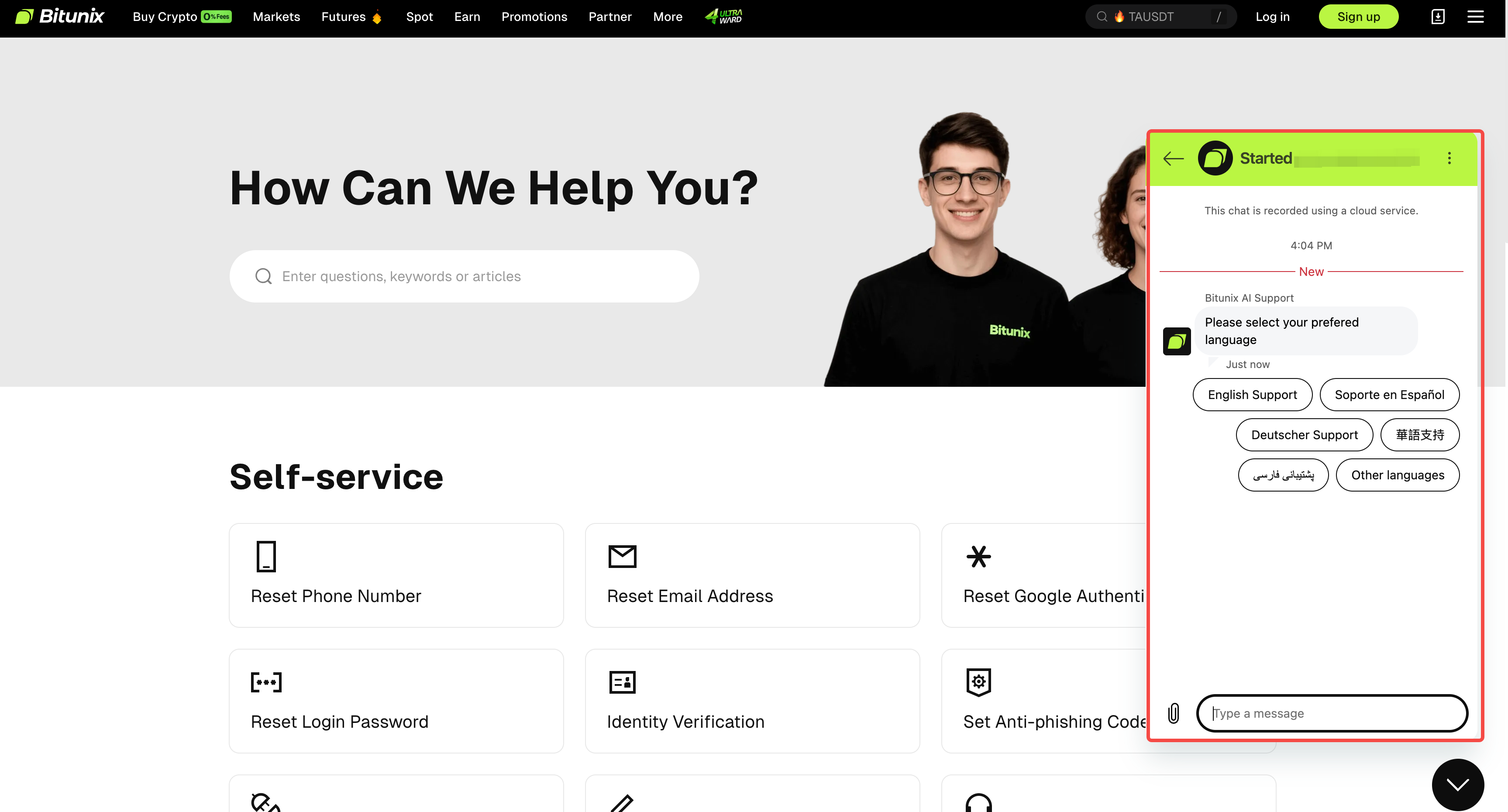Viewport: 1508px width, 812px height.
Task: Choose Soporte en Español option
Action: tap(1389, 395)
